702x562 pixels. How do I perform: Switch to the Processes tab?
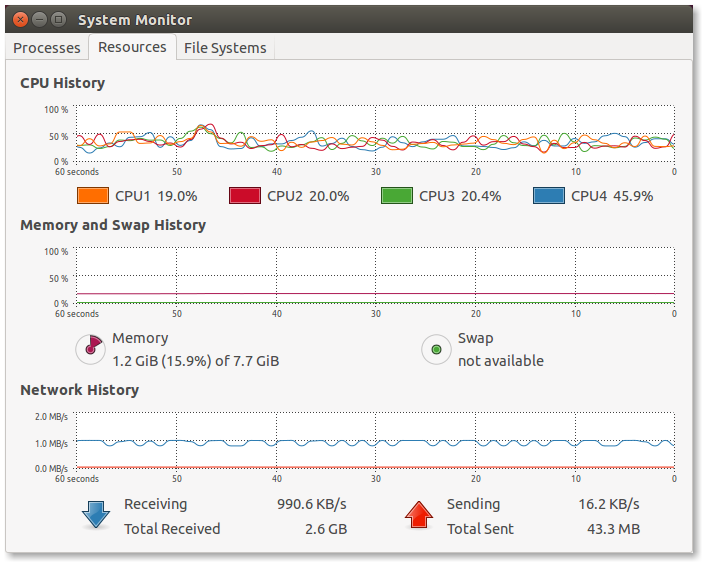[46, 48]
